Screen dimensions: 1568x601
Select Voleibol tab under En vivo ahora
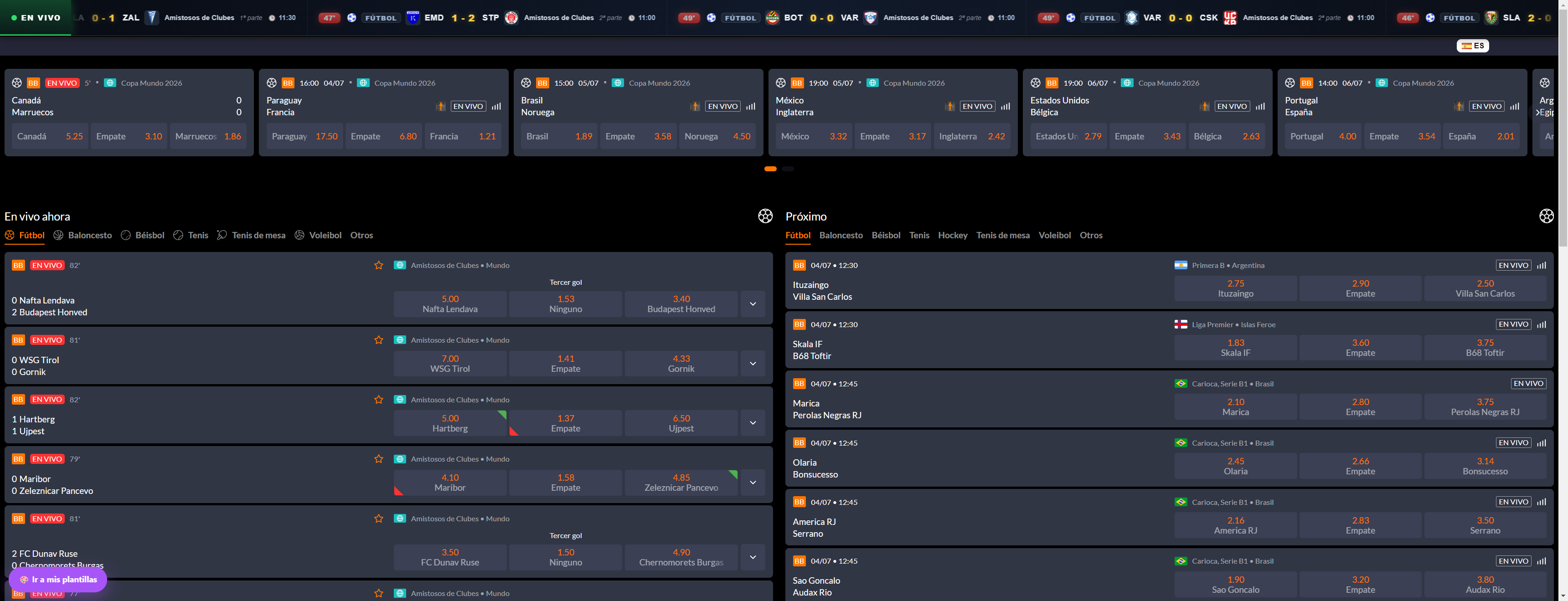pyautogui.click(x=318, y=236)
